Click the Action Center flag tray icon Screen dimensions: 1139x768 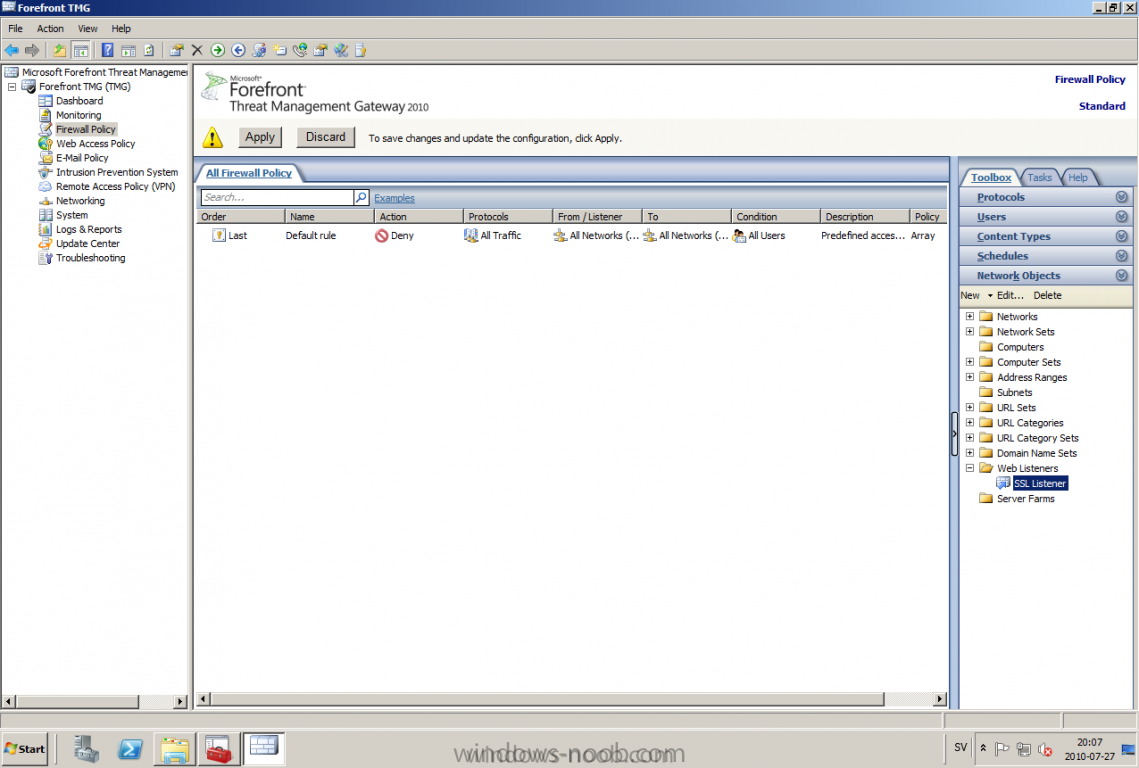pos(1002,749)
